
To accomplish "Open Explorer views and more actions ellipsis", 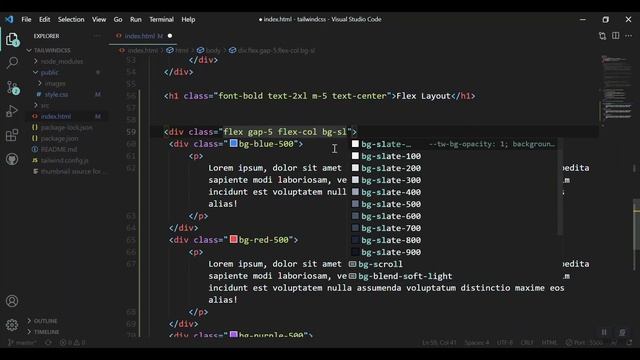I will pyautogui.click(x=97, y=36).
